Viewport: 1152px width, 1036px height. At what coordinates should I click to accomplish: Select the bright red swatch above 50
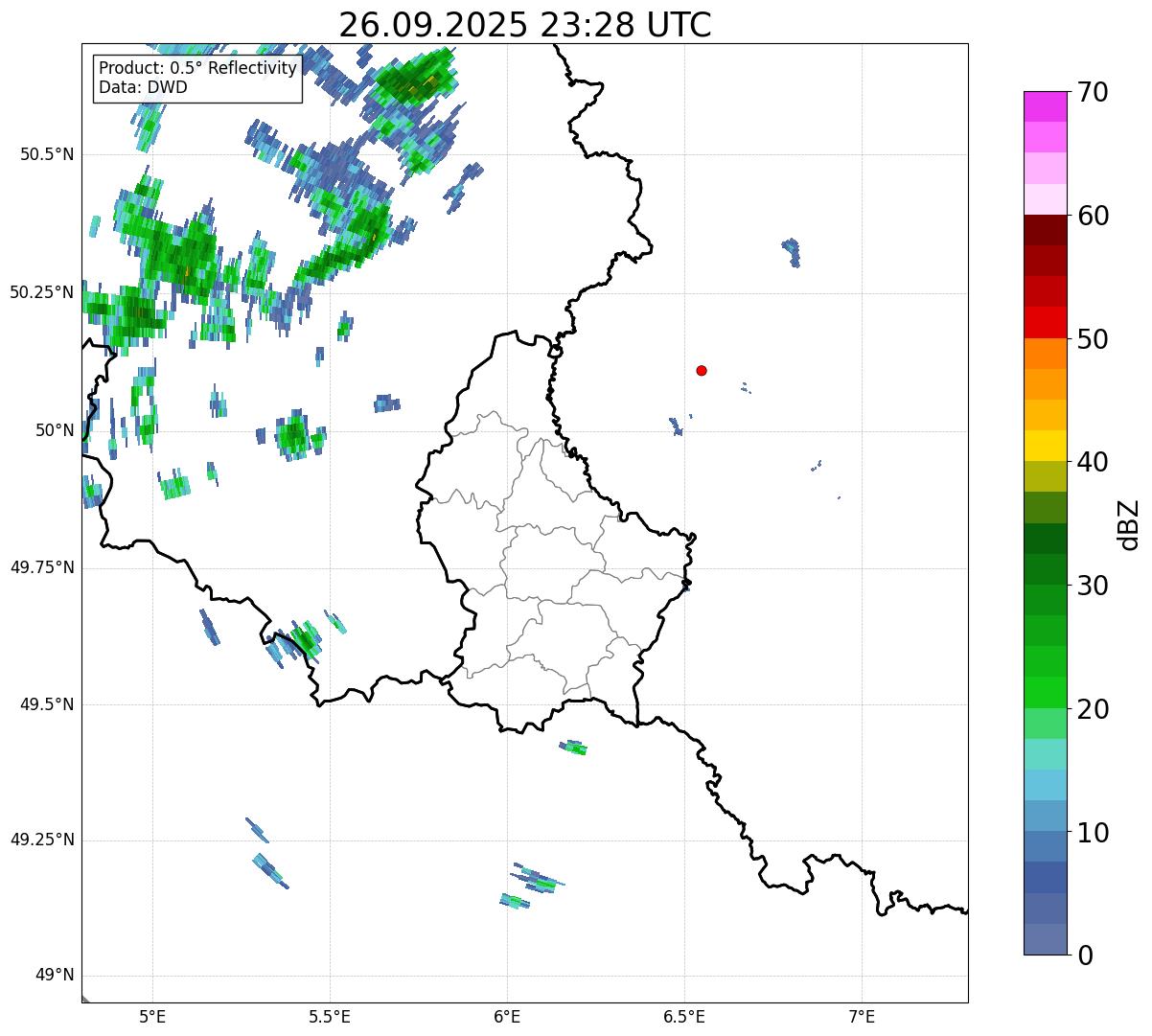click(1045, 322)
